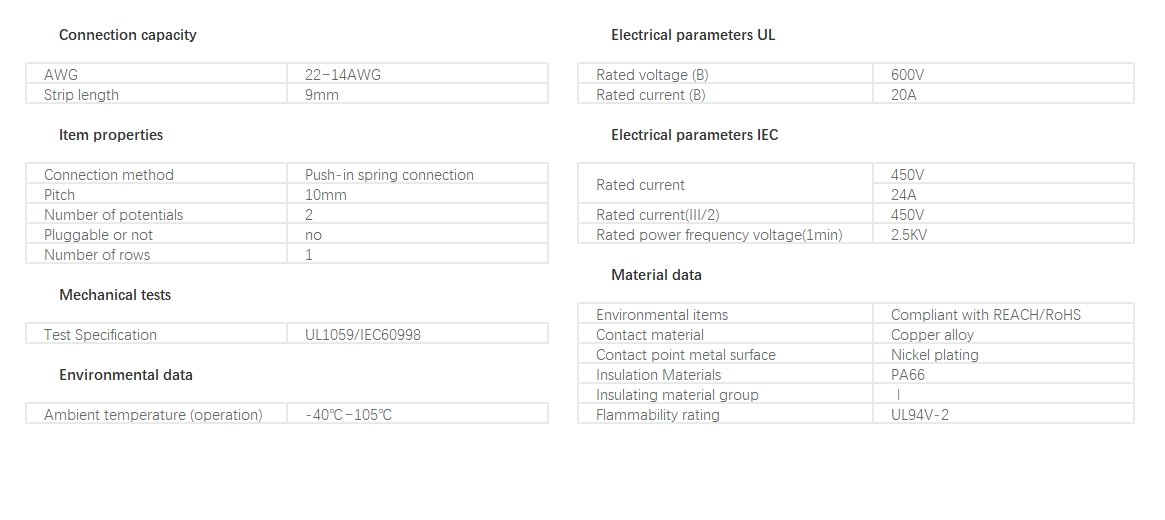Image resolution: width=1165 pixels, height=520 pixels.
Task: Click the Electrical parameters IEC heading
Action: coord(695,135)
